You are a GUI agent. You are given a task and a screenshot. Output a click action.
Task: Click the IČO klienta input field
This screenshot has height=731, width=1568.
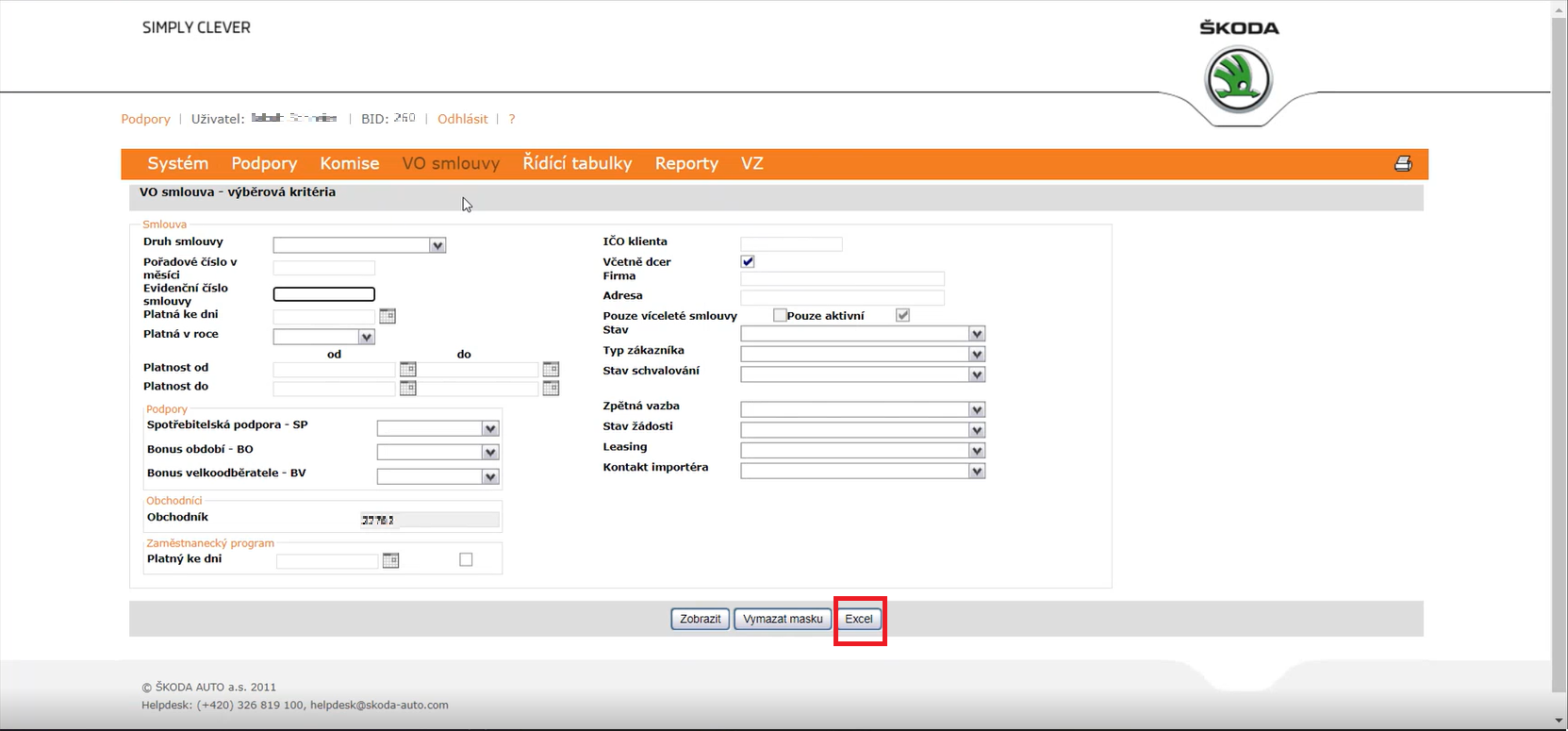coord(791,244)
